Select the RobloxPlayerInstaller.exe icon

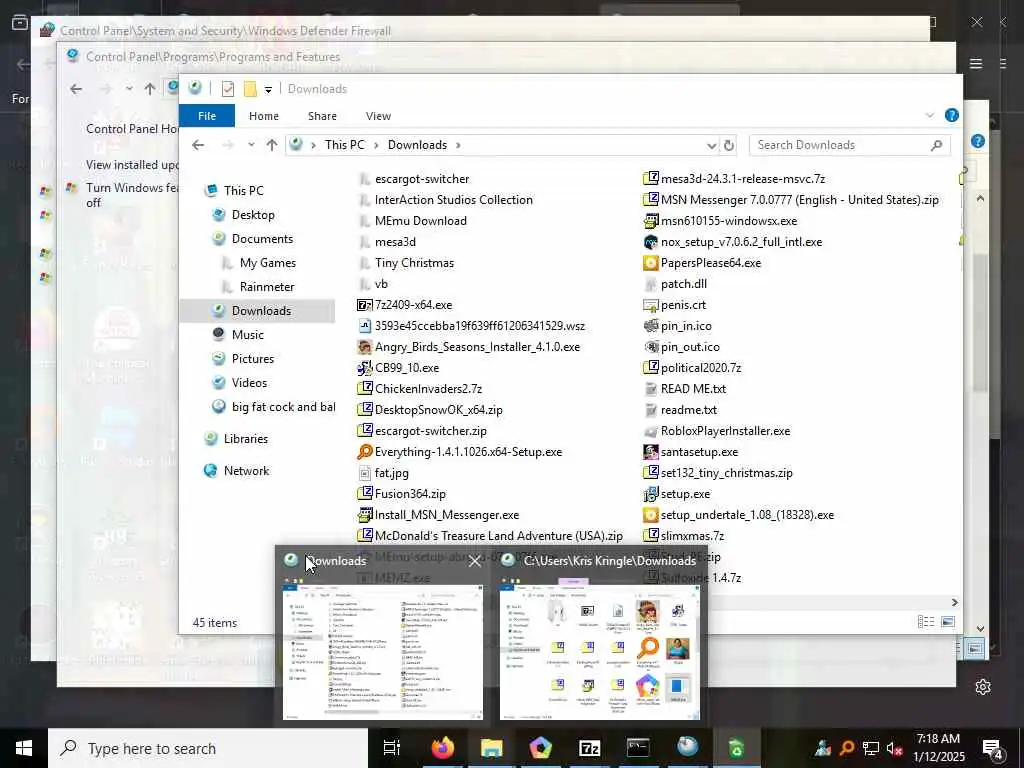coord(650,431)
